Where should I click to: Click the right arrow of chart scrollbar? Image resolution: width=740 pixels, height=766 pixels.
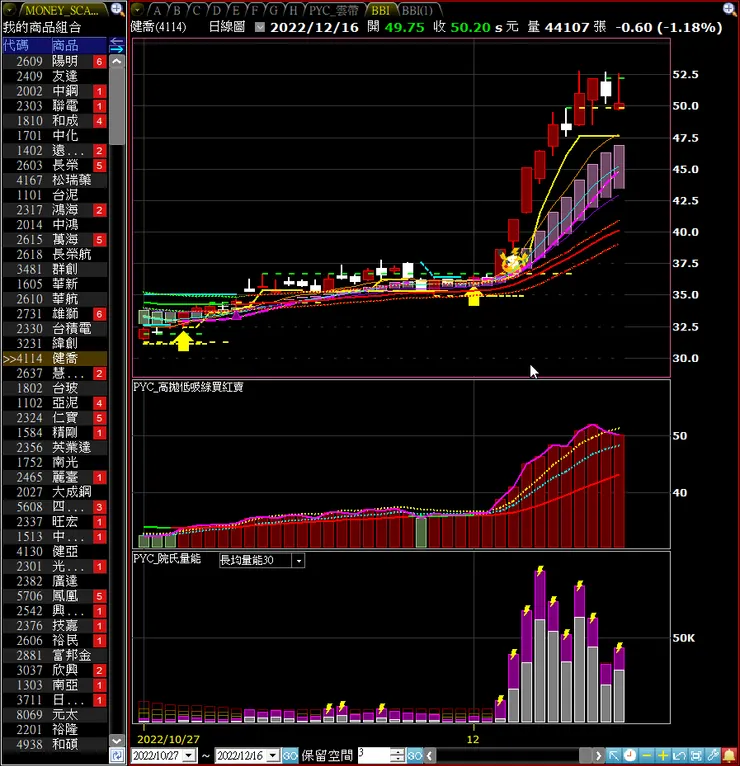click(x=598, y=756)
